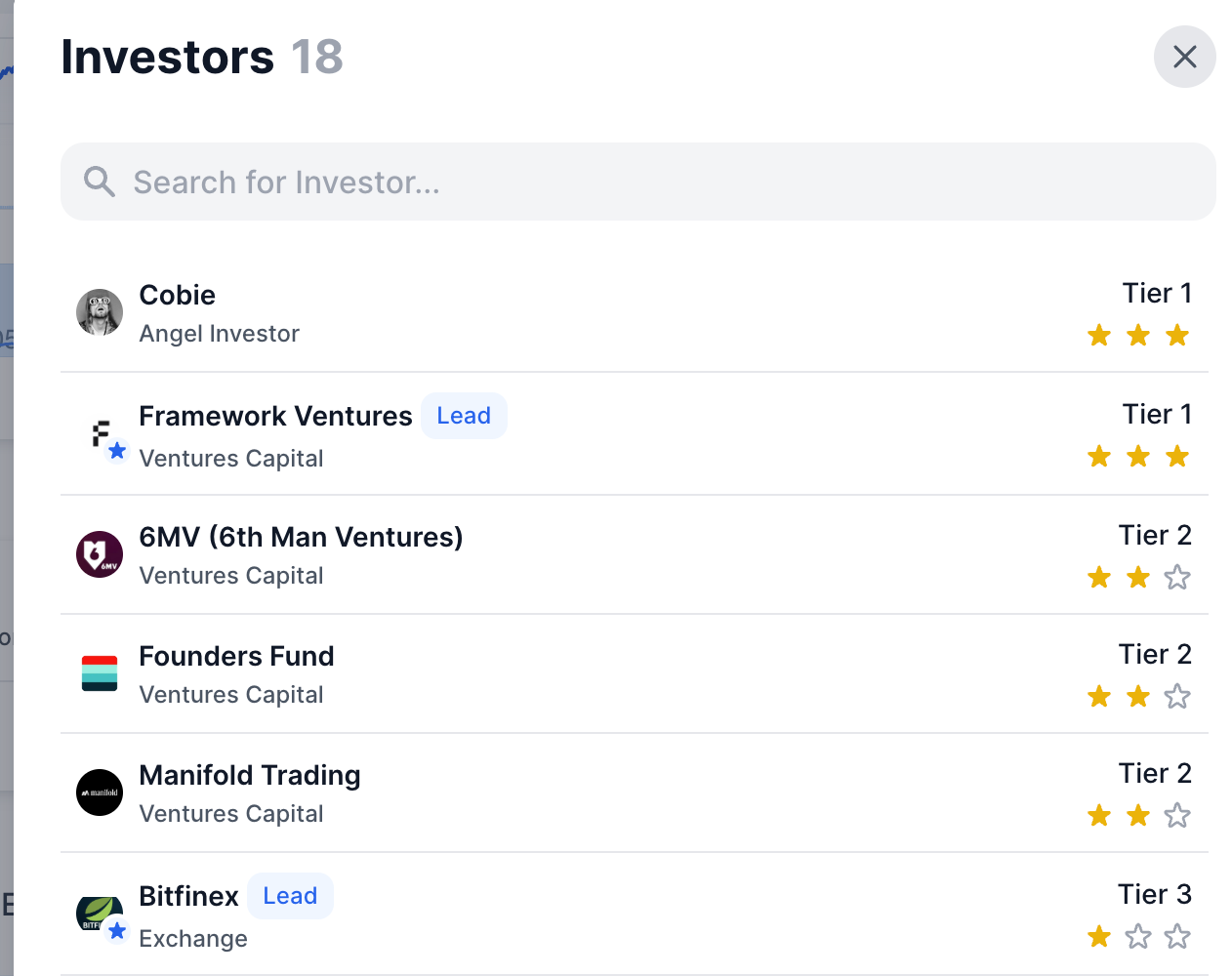
Task: Dismiss the Investors dialog with the X
Action: point(1184,57)
